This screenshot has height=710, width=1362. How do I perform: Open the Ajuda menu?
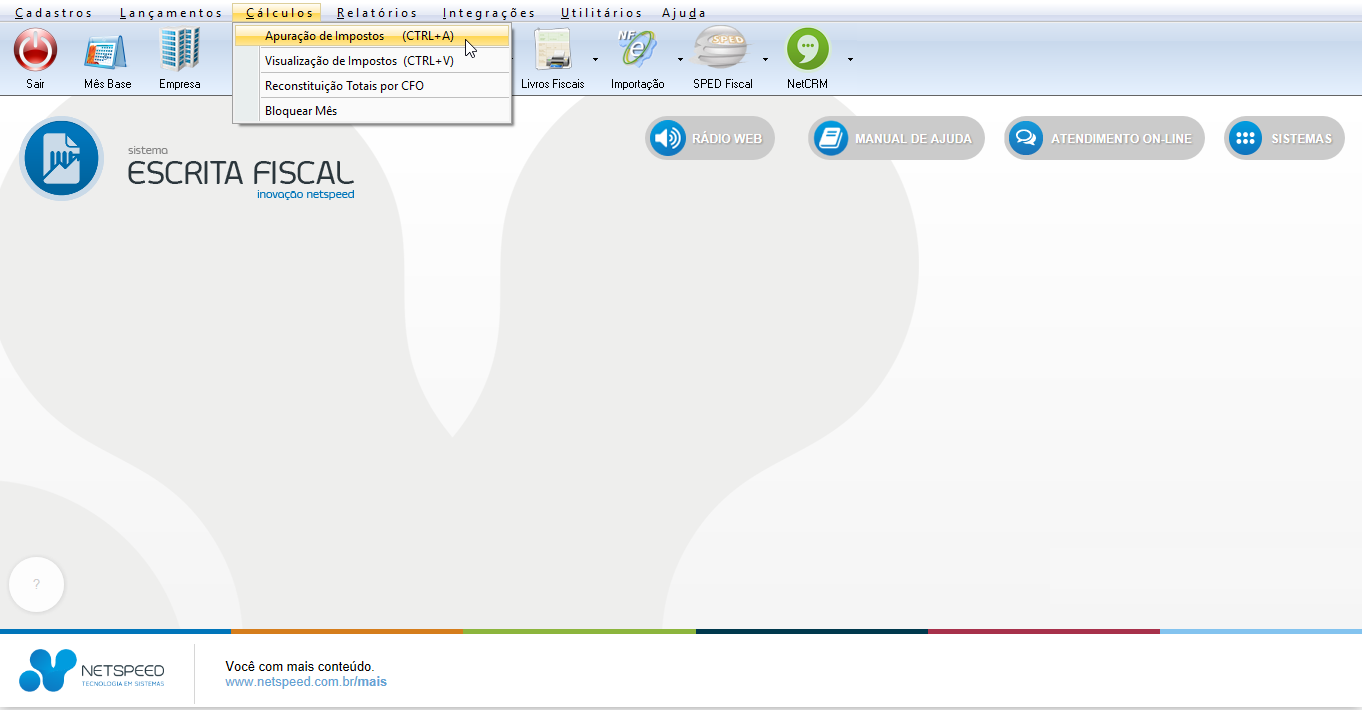coord(684,13)
